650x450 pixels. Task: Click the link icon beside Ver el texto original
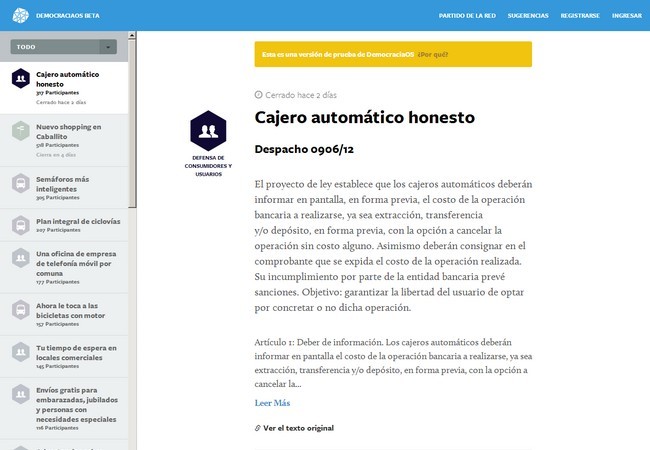tap(257, 428)
